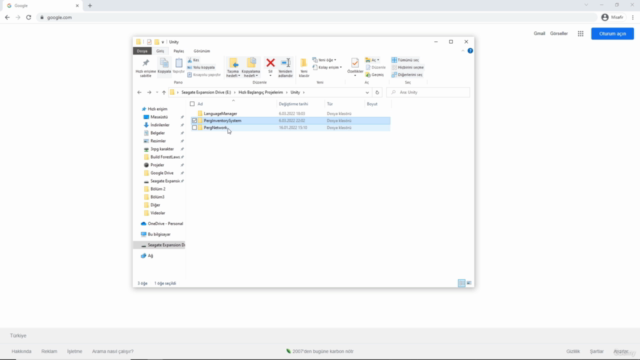Click the Oturum açın sign-in button
Screen dimensions: 640x360
[x=612, y=34]
